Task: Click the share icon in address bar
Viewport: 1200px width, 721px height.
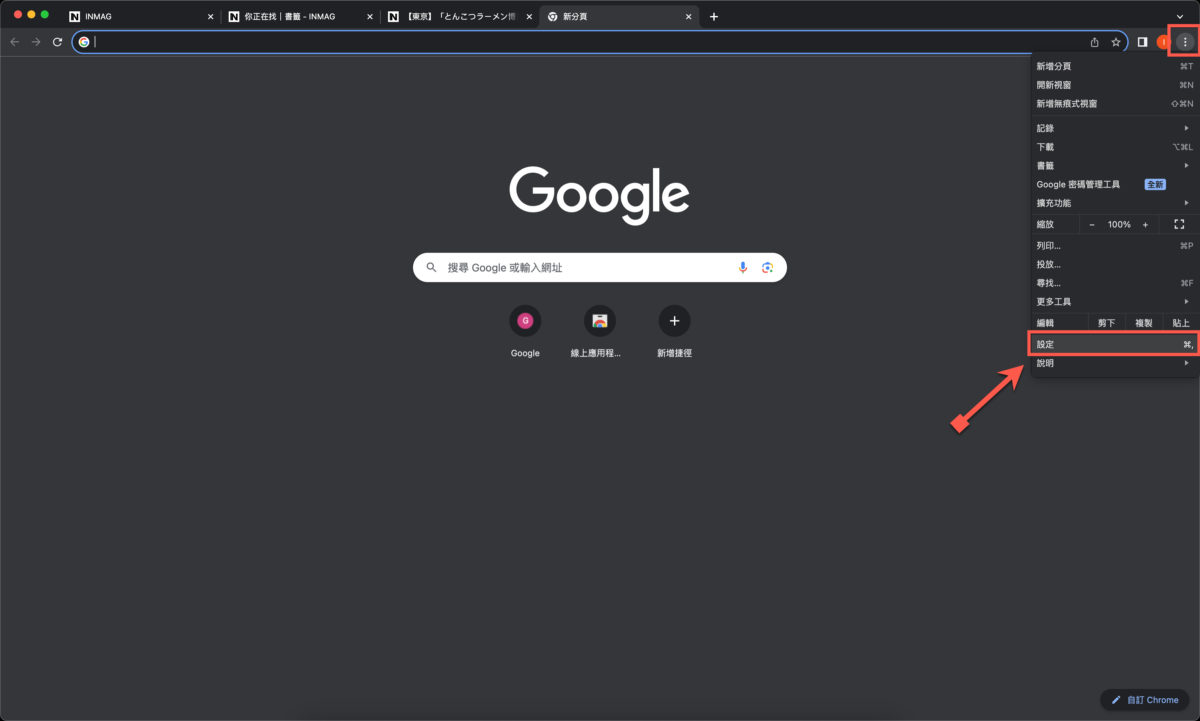Action: point(1094,42)
